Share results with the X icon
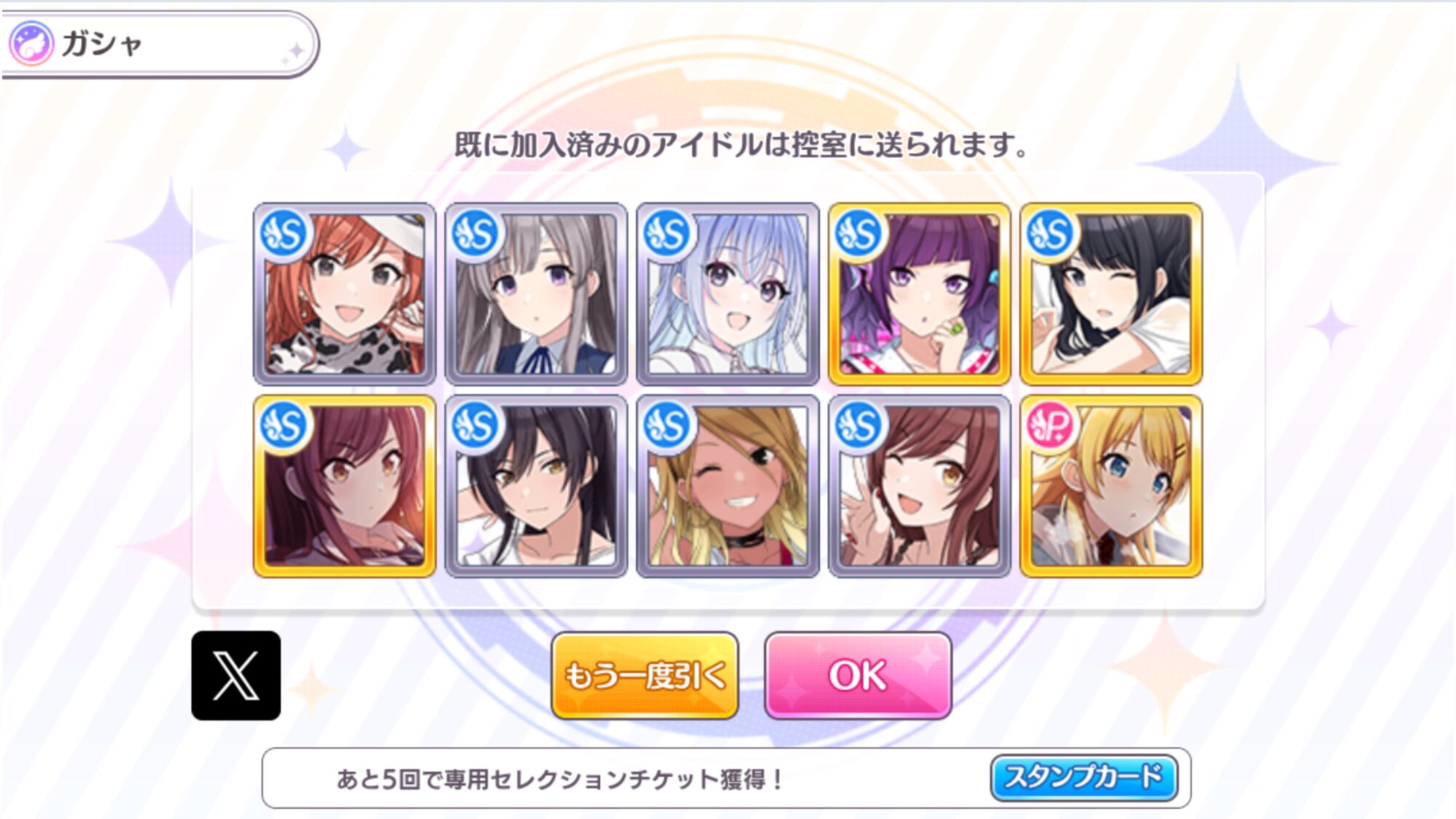The height and width of the screenshot is (819, 1456). pos(236,676)
